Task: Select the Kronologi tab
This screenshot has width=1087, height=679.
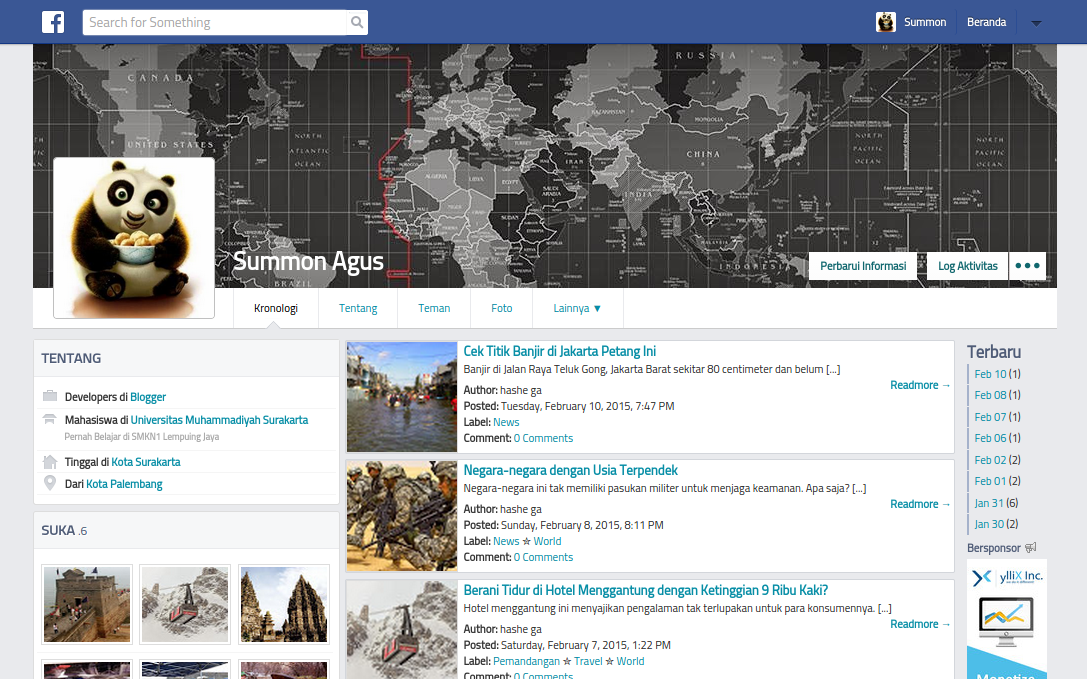Action: tap(276, 308)
